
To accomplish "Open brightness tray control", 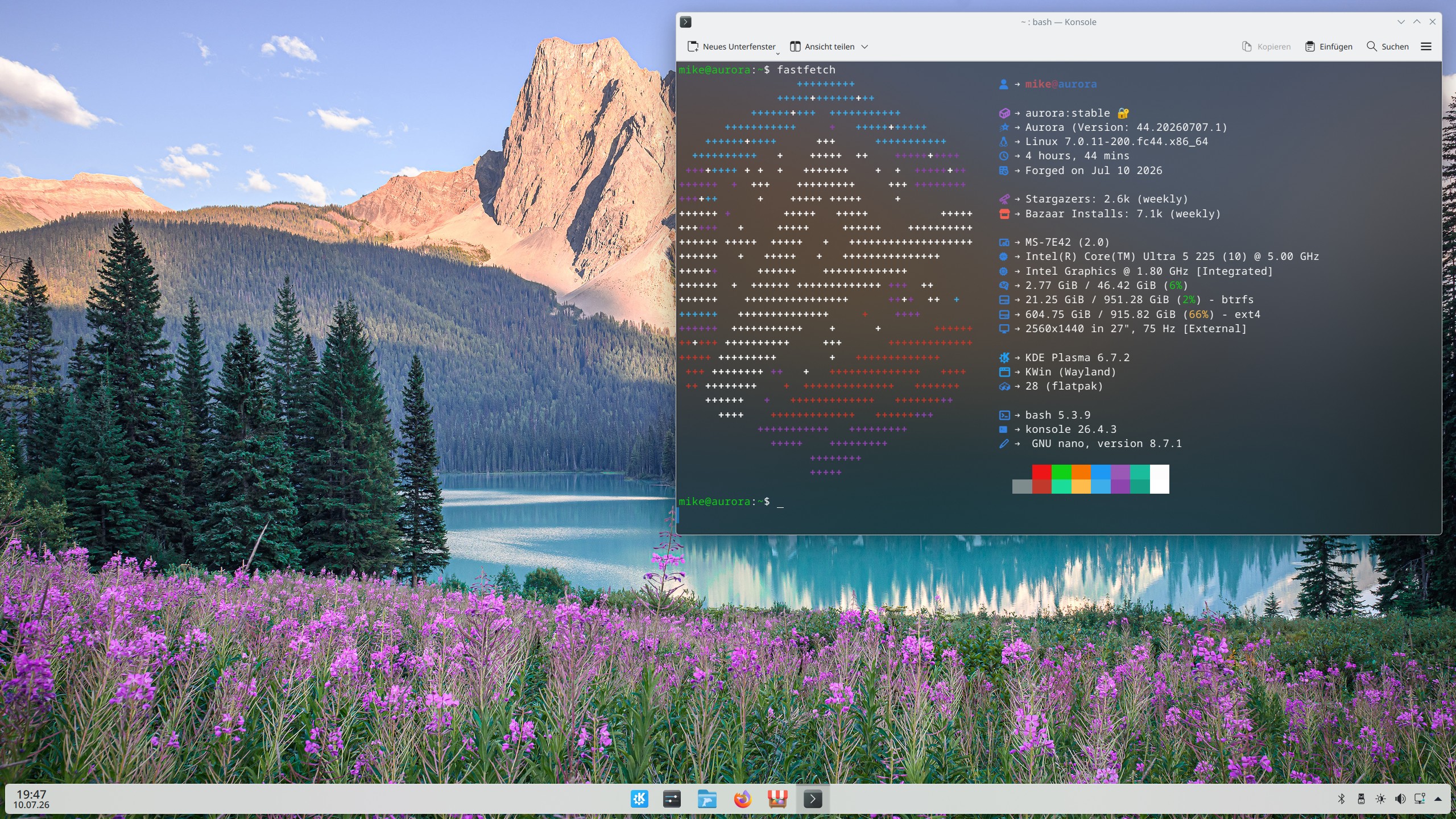I will pos(1380,799).
